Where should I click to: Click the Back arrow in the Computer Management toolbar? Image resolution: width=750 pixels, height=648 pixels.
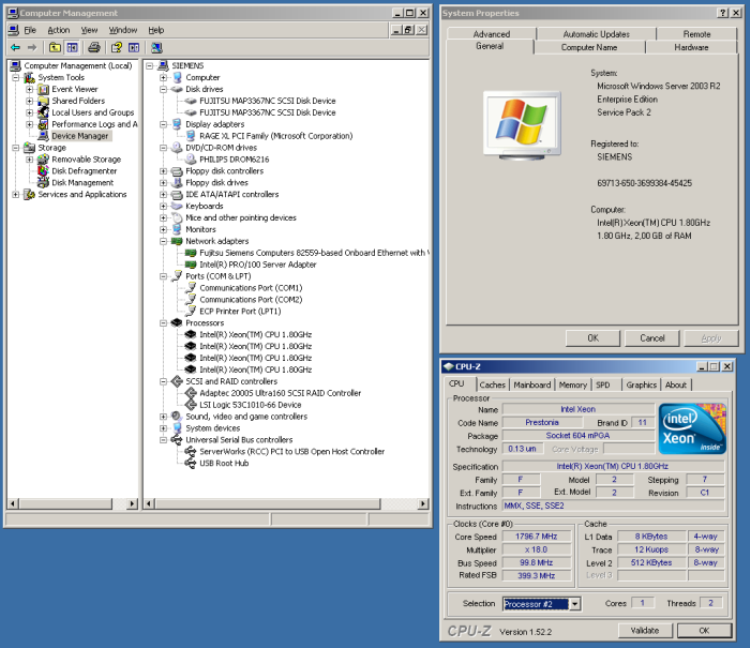click(x=15, y=47)
